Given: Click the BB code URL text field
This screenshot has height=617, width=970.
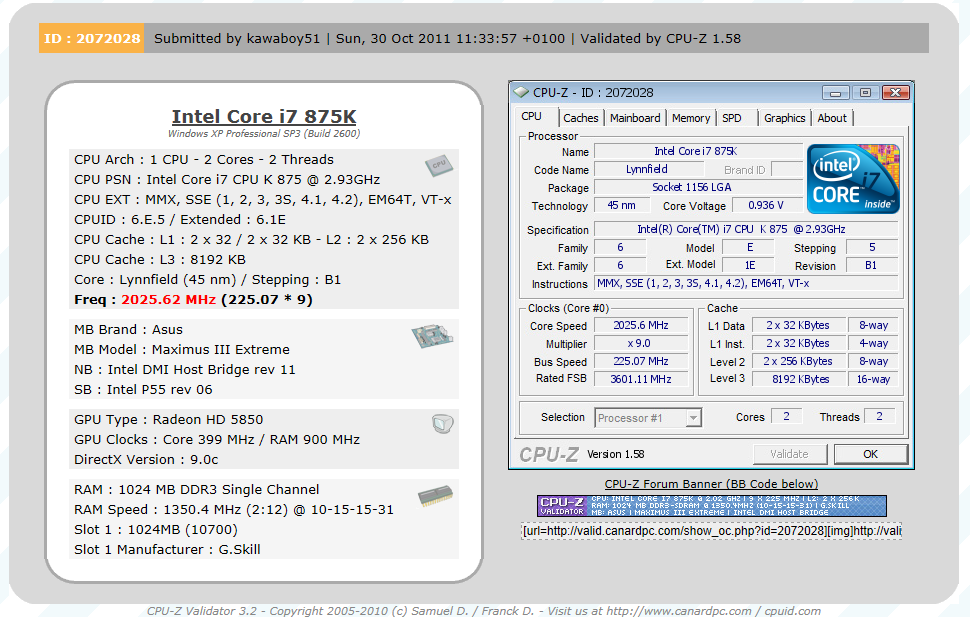Looking at the screenshot, I should click(711, 531).
